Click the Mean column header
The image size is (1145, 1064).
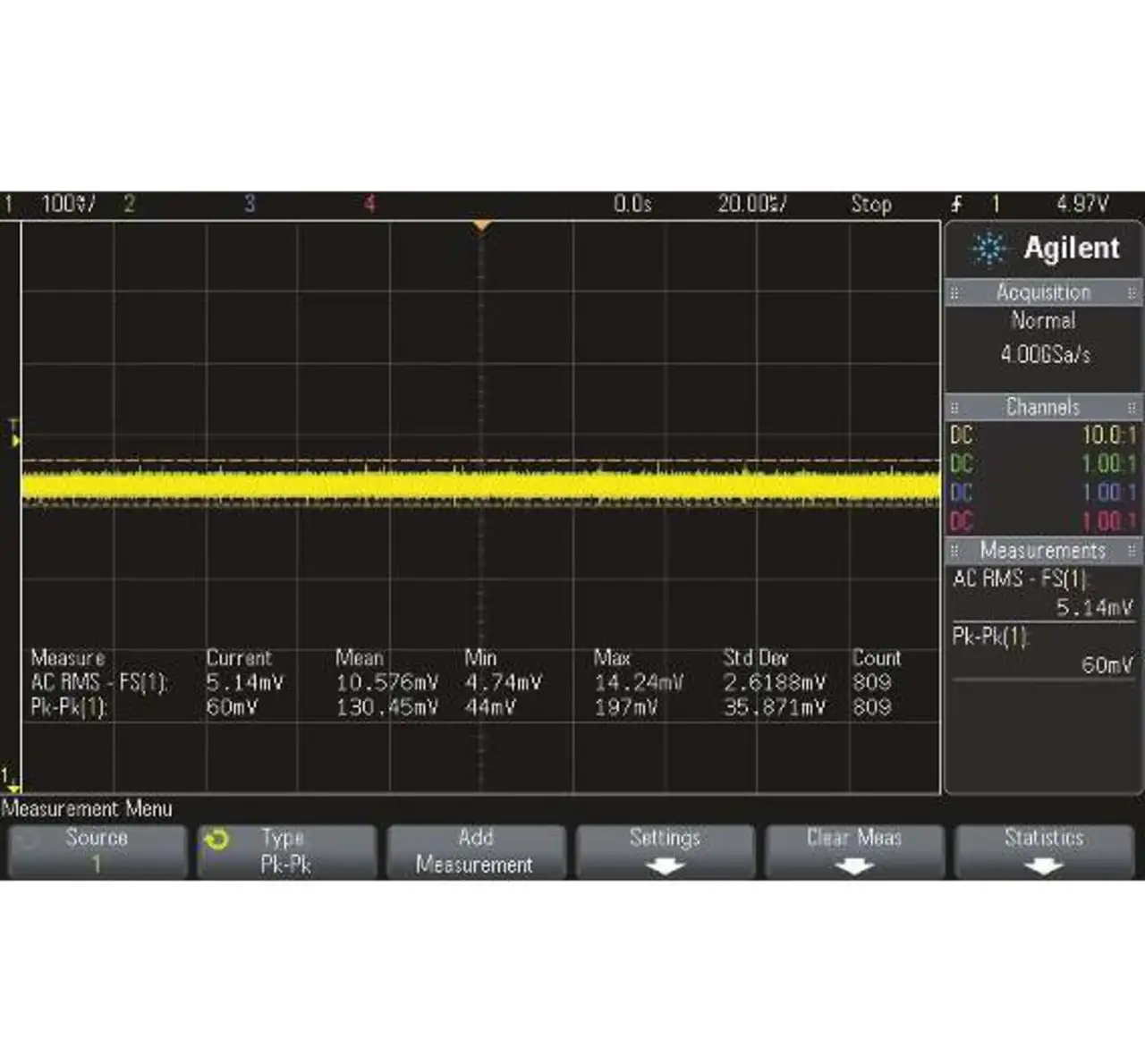(360, 658)
